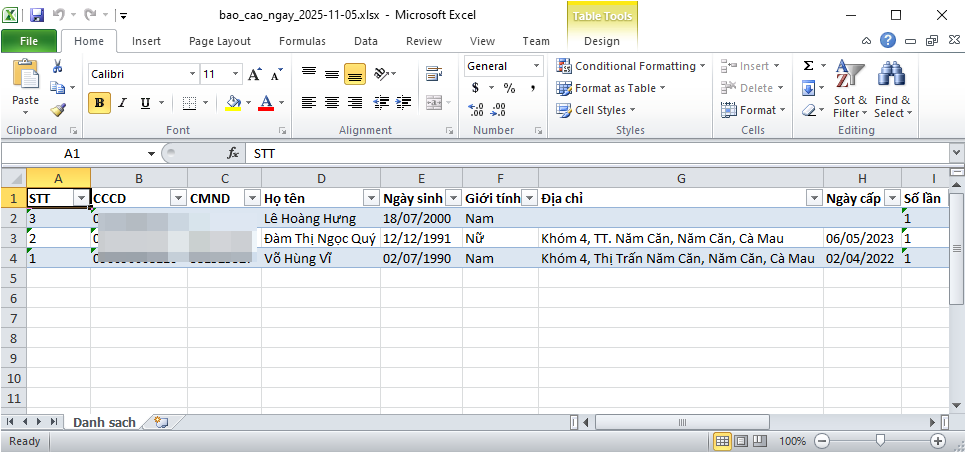Expand the General number format dropdown

tap(539, 66)
